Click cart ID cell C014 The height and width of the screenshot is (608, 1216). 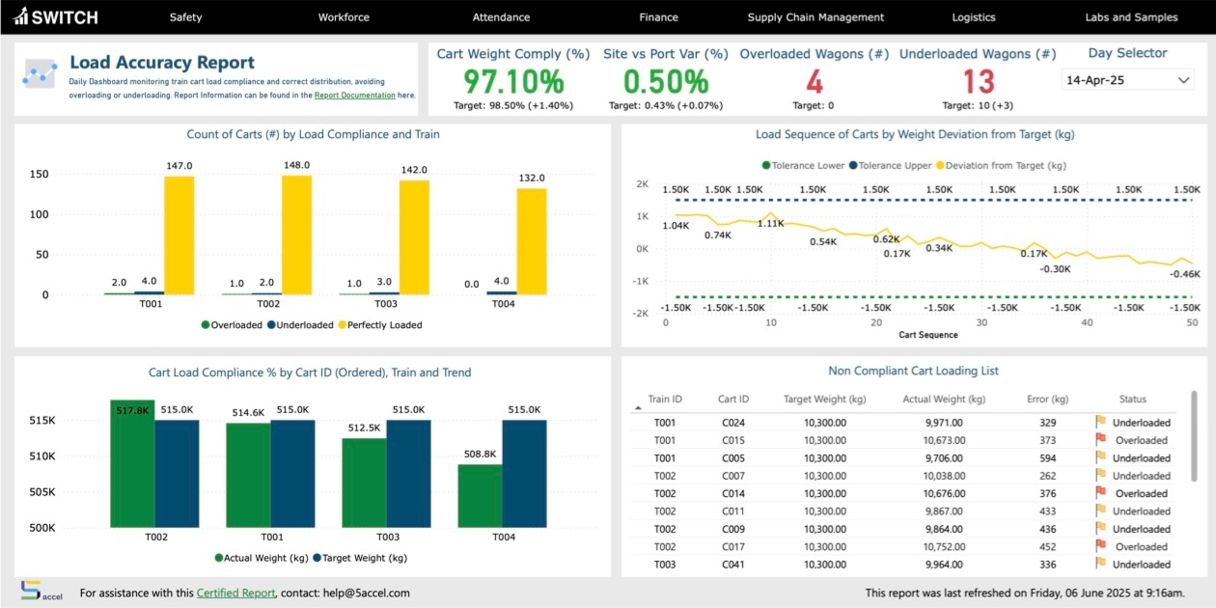coord(733,494)
